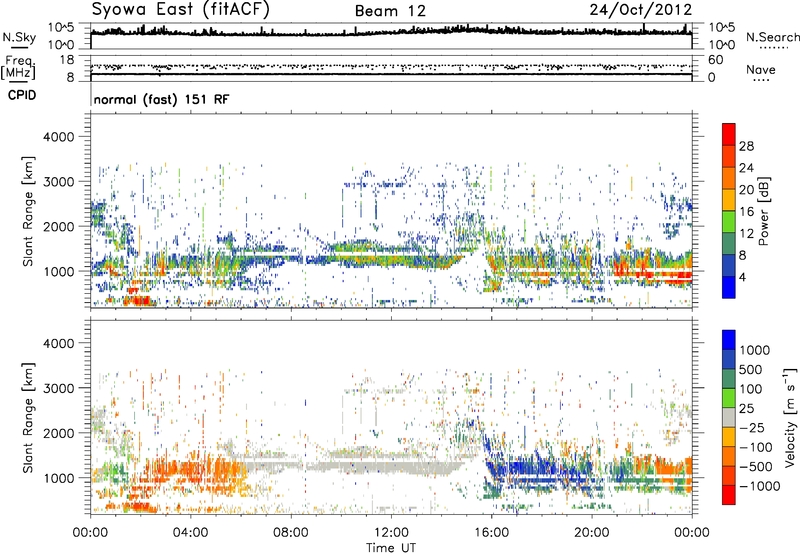800x554 pixels.
Task: Click the '12:00' time axis label
Action: (391, 533)
